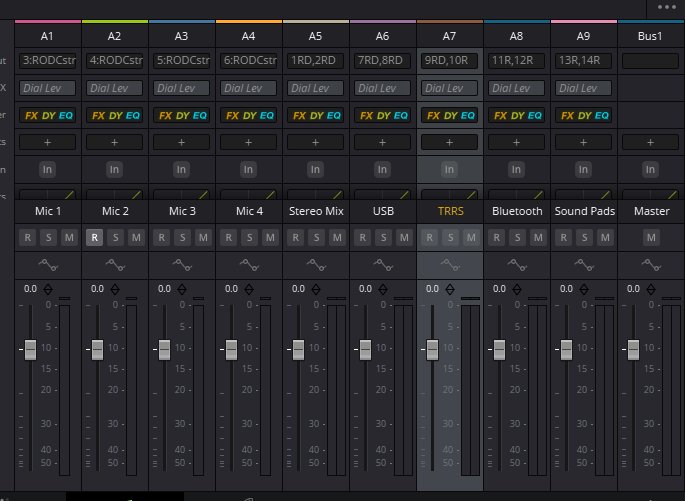Viewport: 685px width, 501px height.
Task: Open automation curve icon on Master bus
Action: pyautogui.click(x=651, y=265)
